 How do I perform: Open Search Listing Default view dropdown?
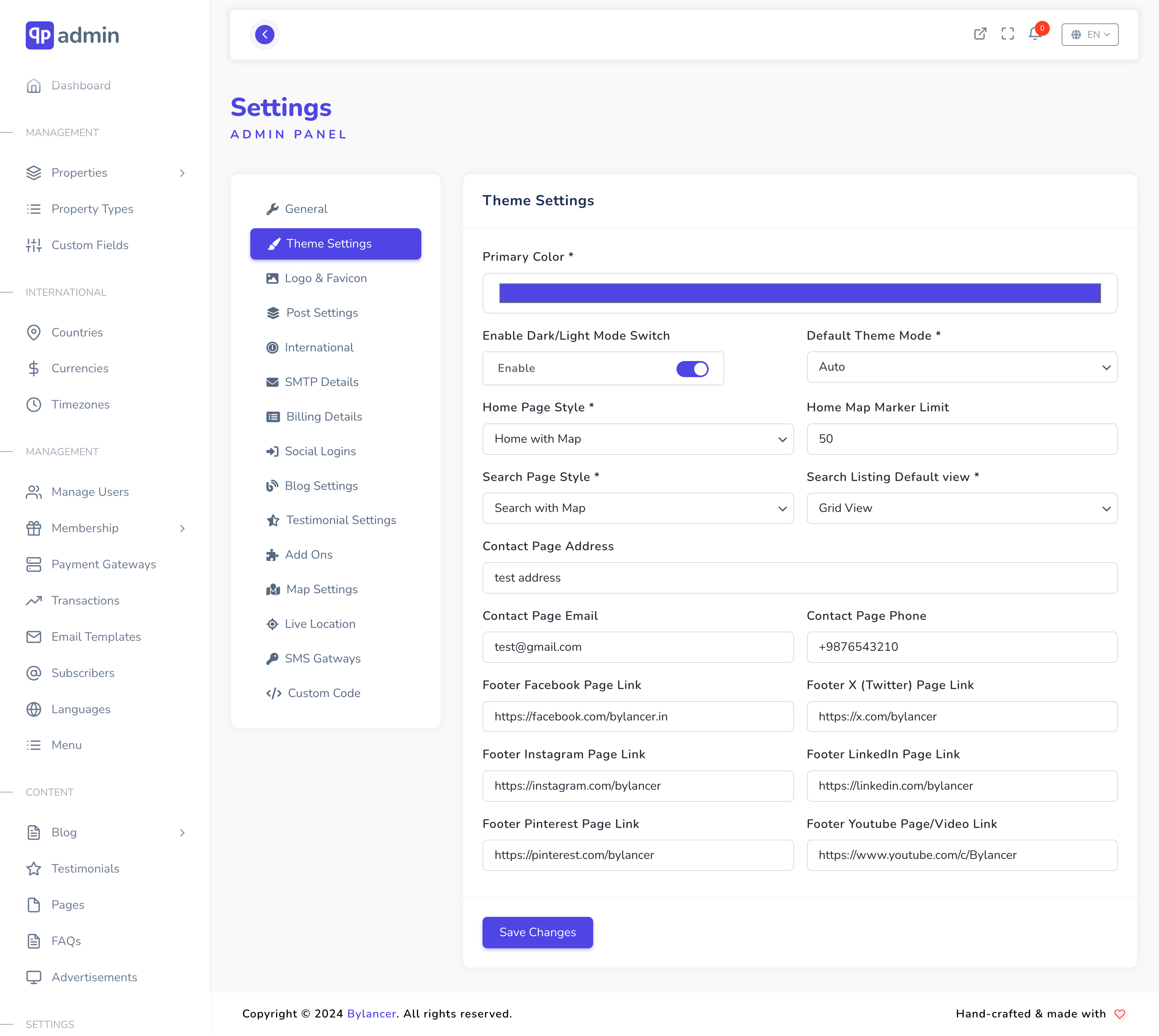(x=961, y=508)
